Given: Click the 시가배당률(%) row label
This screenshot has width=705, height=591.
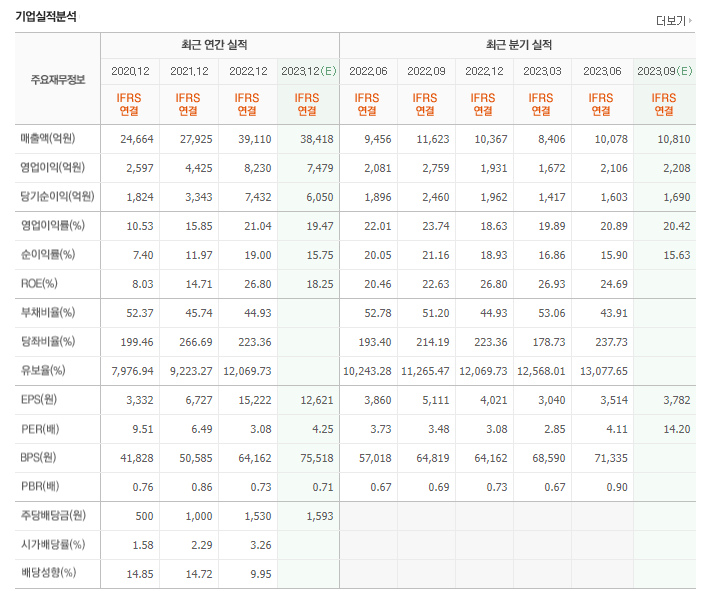Looking at the screenshot, I should tap(53, 545).
